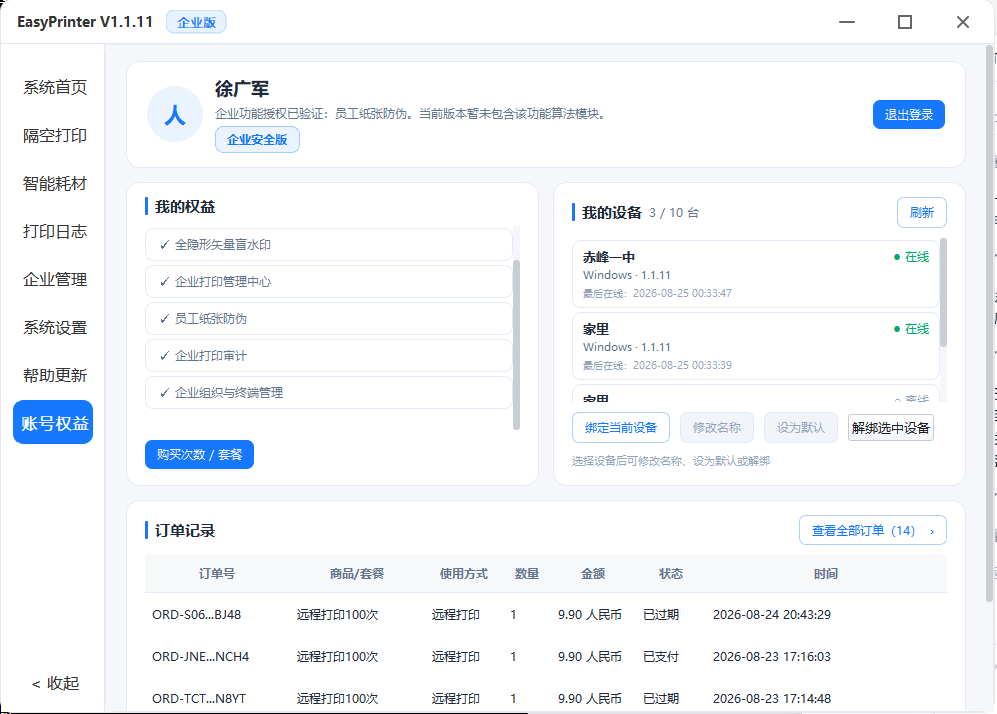Click the benefits list scrollbar

pyautogui.click(x=516, y=345)
